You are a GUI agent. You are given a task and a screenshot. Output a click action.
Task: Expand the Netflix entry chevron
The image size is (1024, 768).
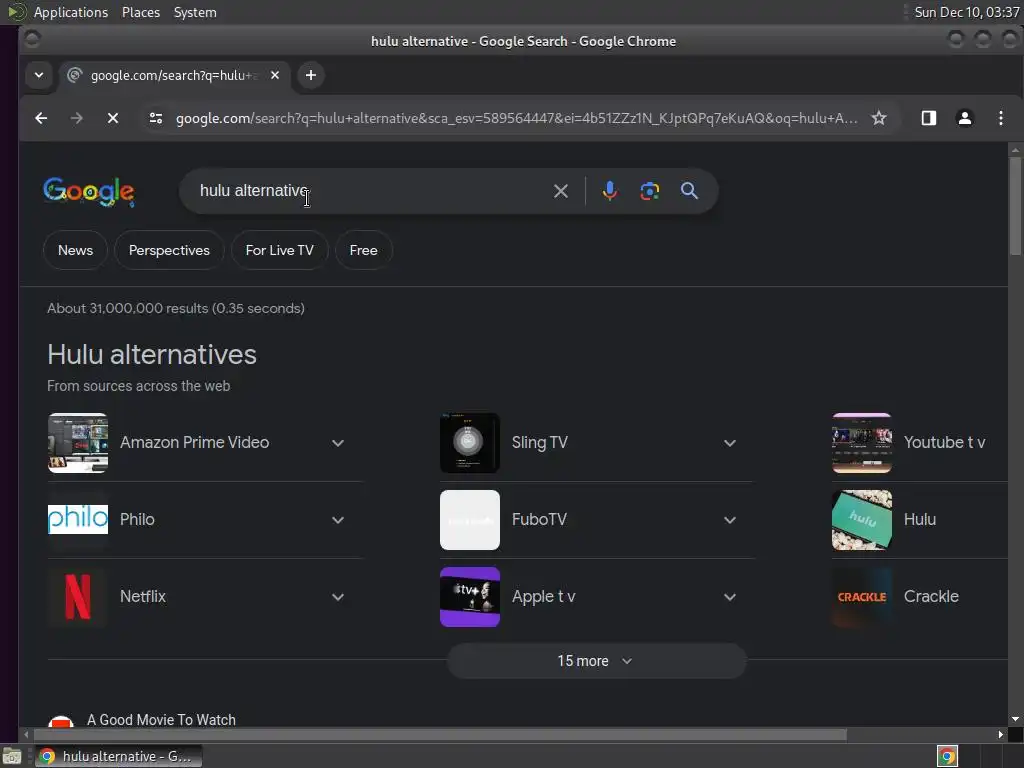(x=338, y=598)
